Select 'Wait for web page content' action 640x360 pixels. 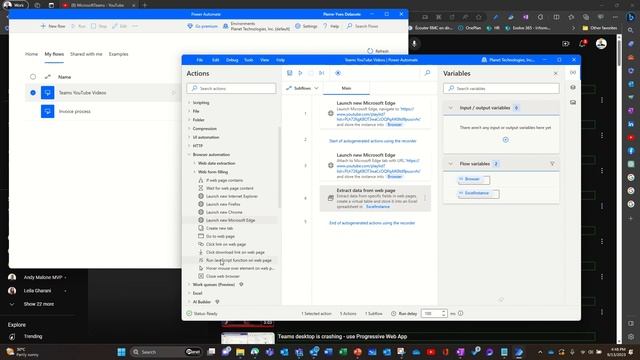(x=230, y=188)
